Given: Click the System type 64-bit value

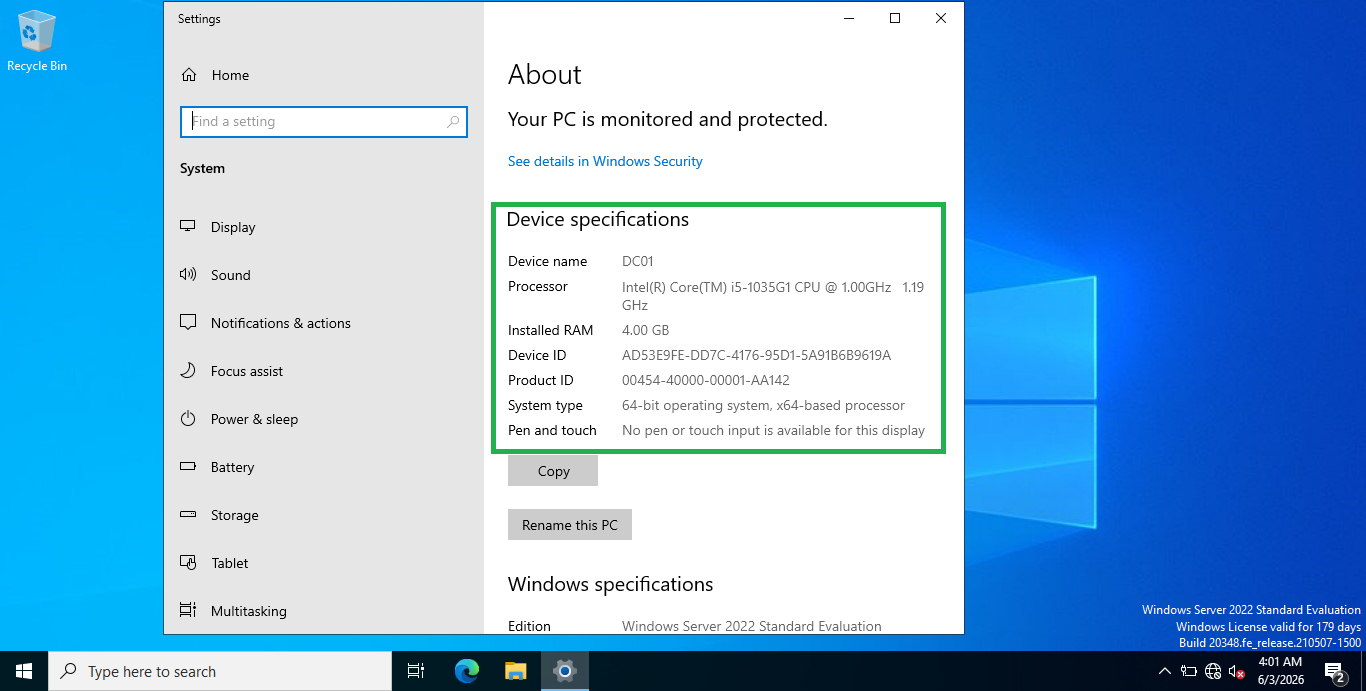Looking at the screenshot, I should coord(763,405).
